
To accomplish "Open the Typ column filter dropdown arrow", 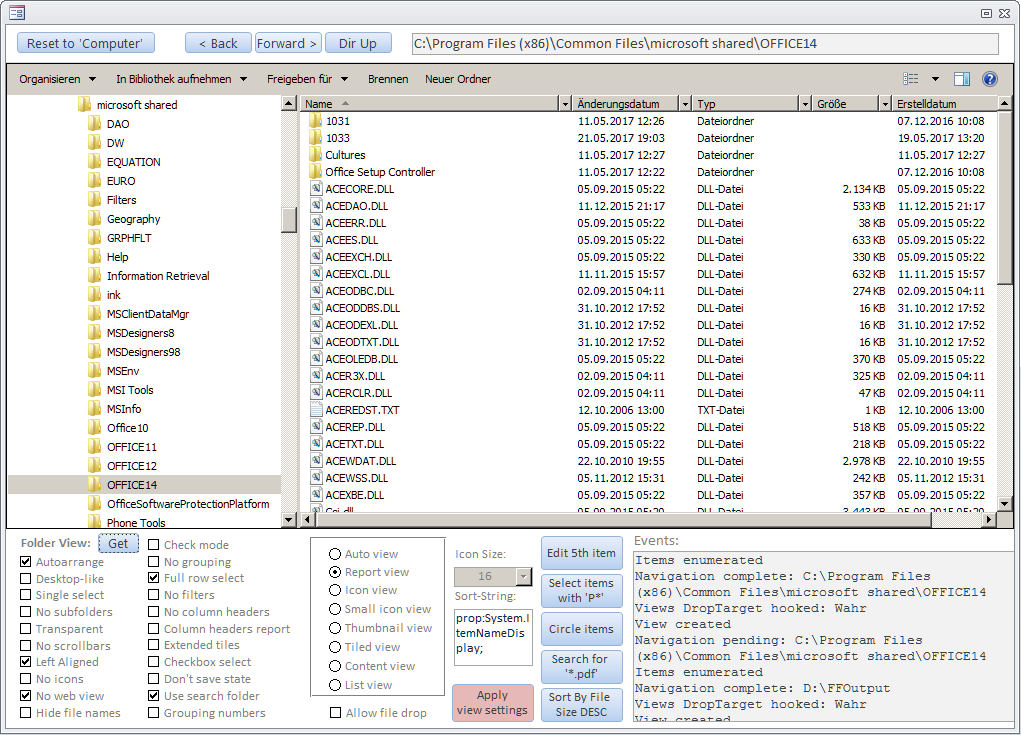I will point(805,104).
